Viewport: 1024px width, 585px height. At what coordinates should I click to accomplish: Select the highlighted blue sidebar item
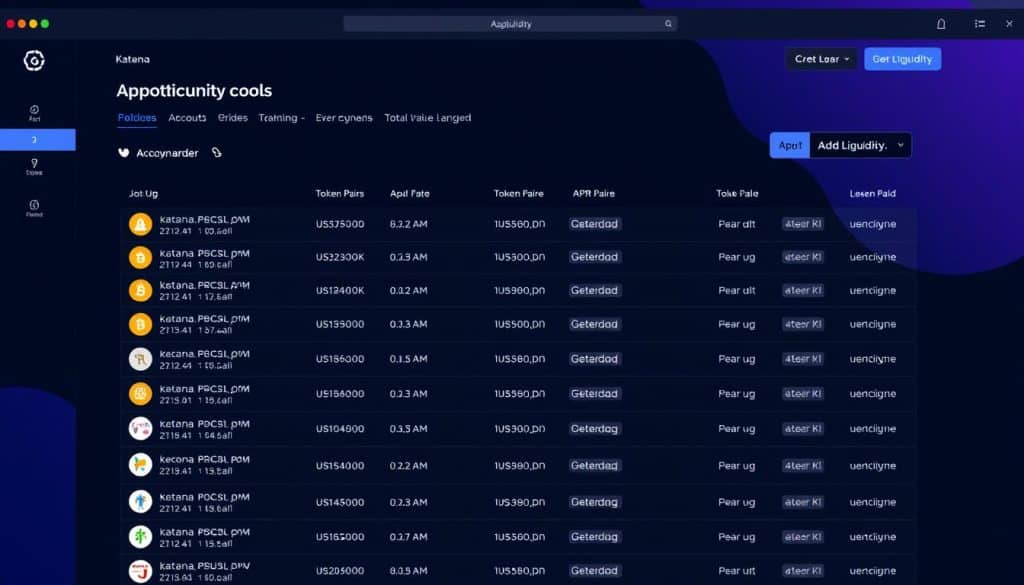pos(38,140)
